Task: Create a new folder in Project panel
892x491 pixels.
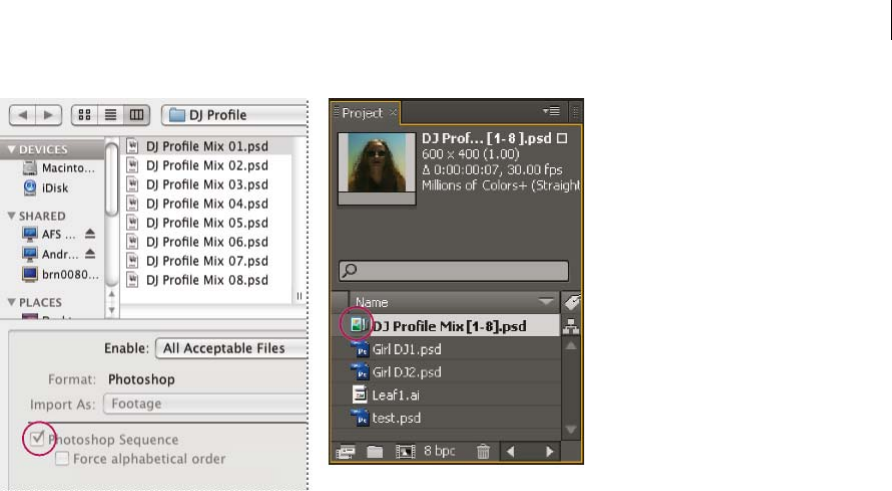Action: [374, 452]
